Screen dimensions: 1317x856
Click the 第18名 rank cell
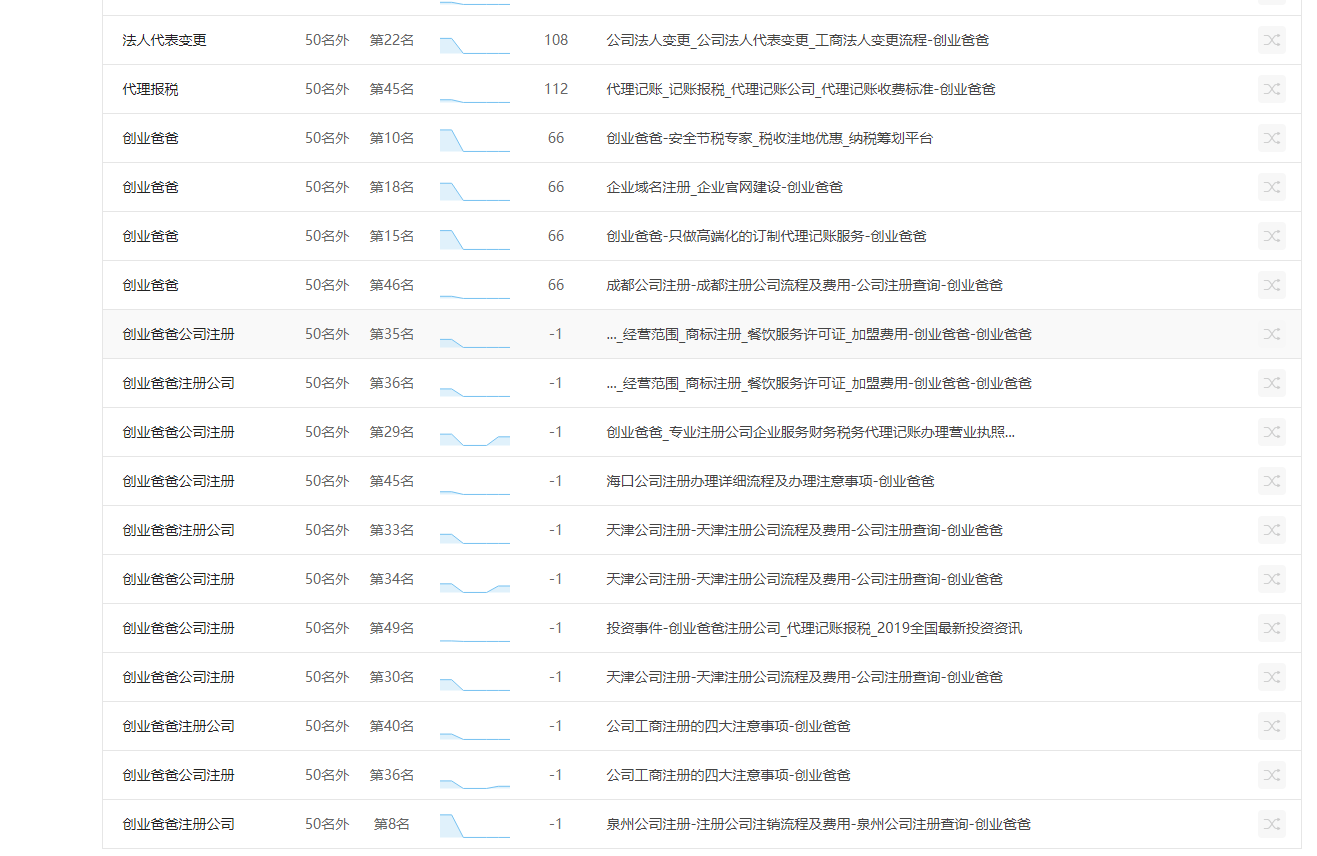pyautogui.click(x=392, y=187)
